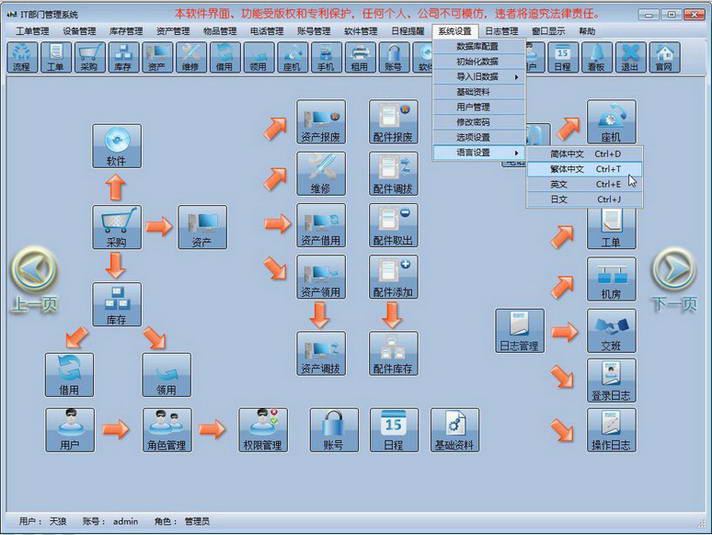Click the 借用 toolbar icon
The image size is (712, 535).
pos(224,57)
